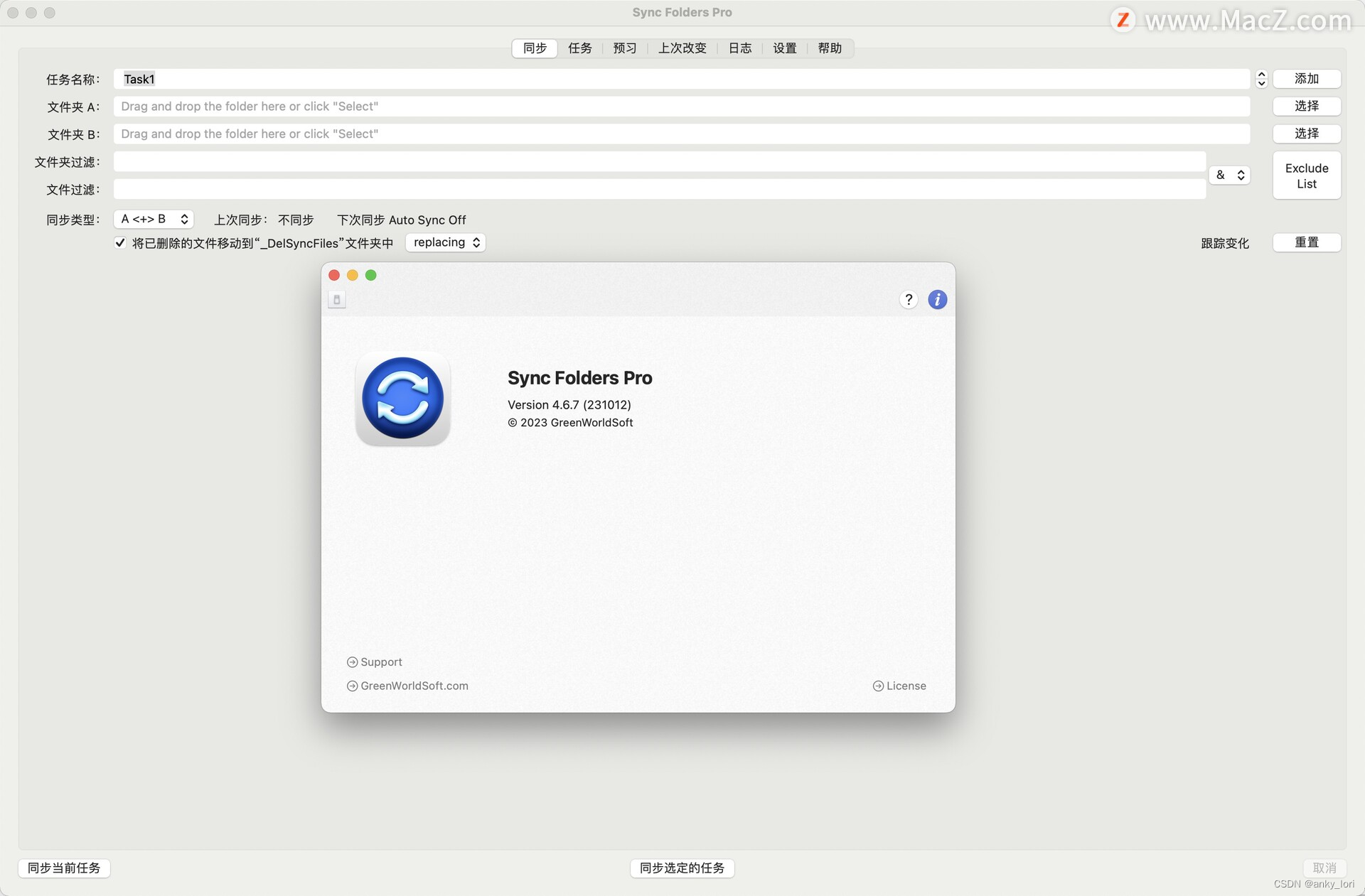Click the 同步选定的任务 button

coord(682,868)
